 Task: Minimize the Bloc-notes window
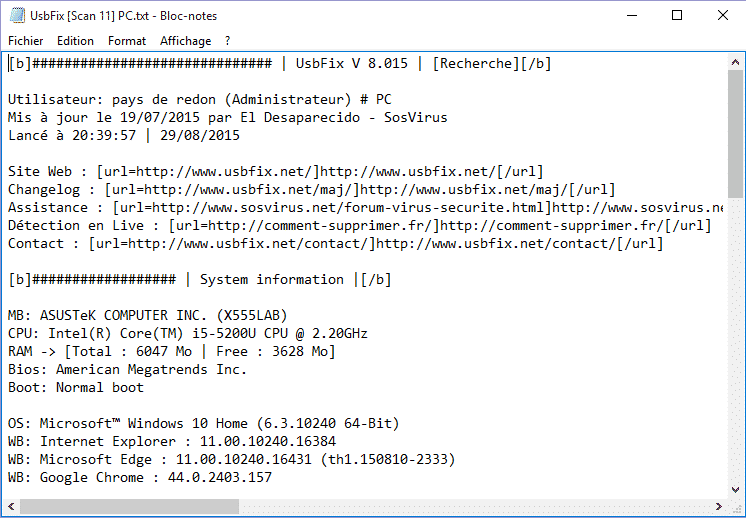631,16
